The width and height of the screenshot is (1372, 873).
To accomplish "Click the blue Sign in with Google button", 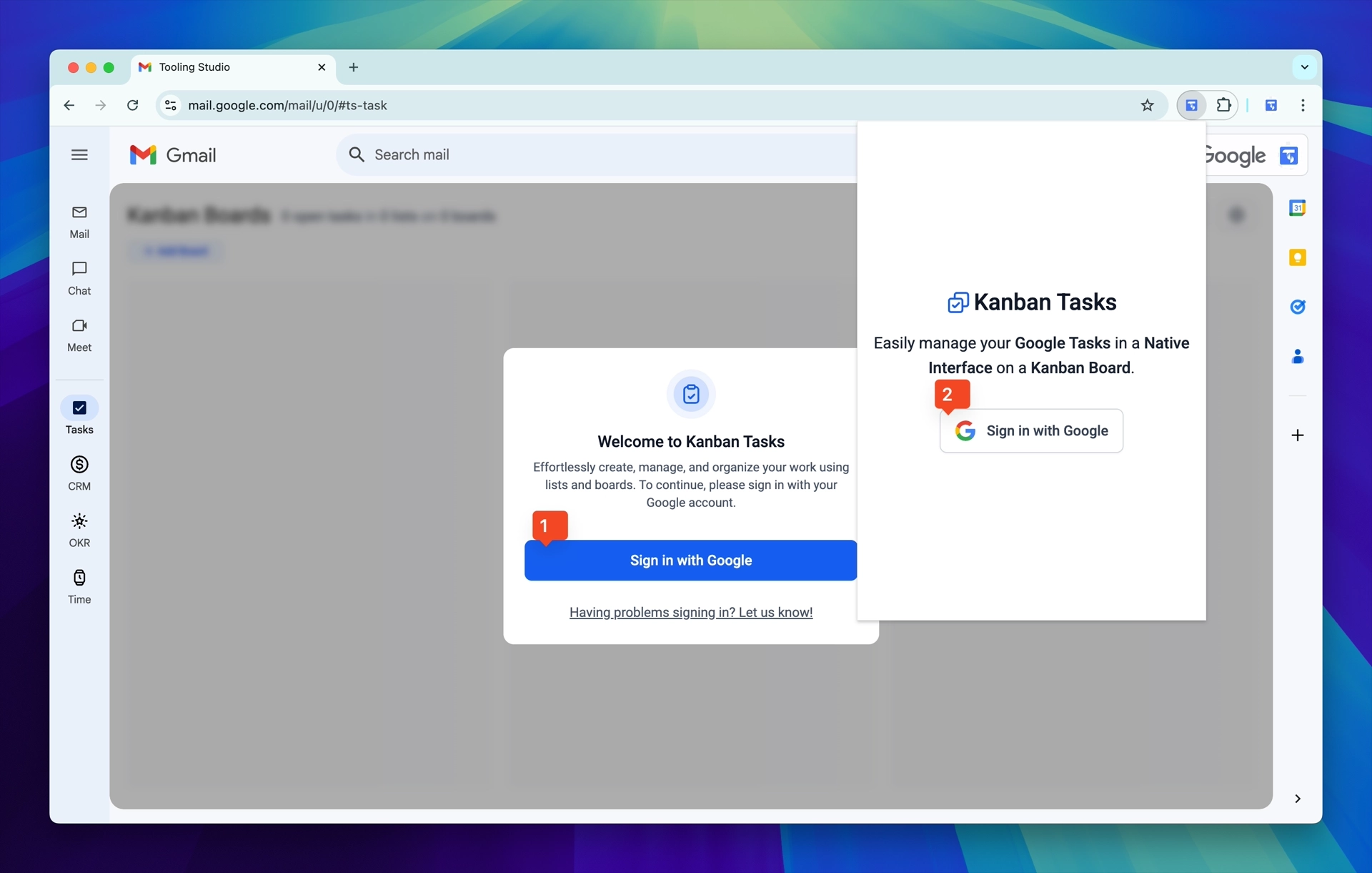I will (x=690, y=560).
